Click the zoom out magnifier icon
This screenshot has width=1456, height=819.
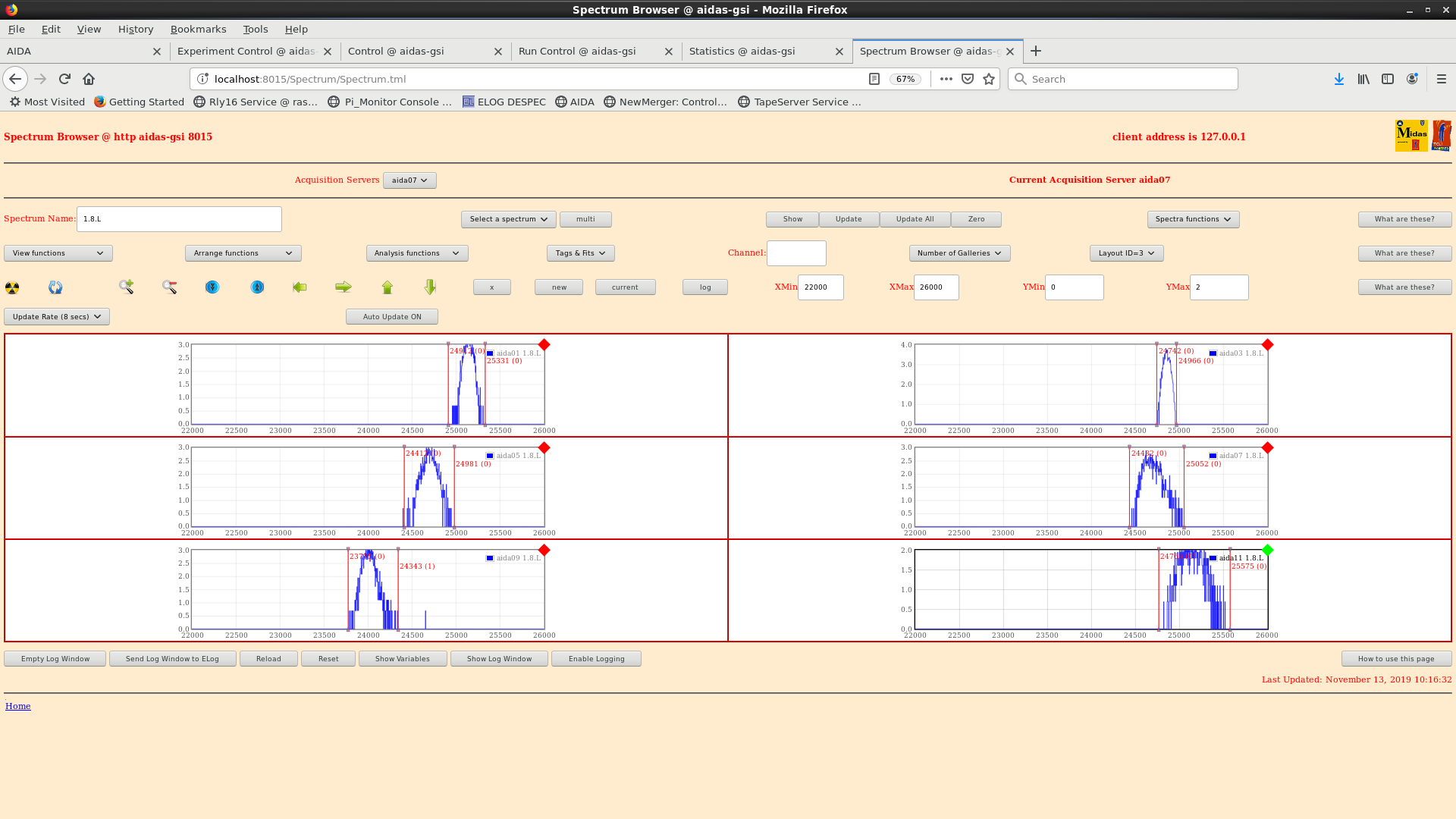point(169,287)
